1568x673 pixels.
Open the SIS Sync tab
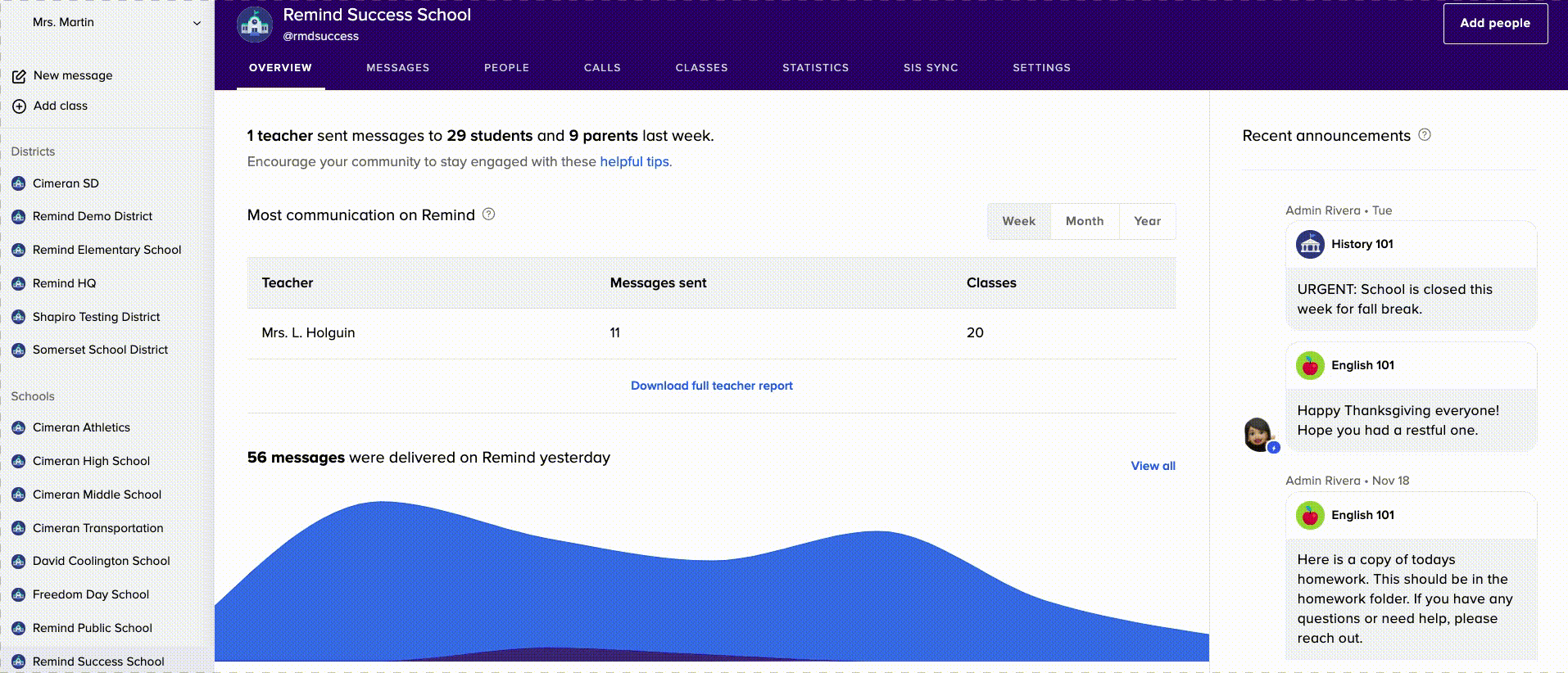[x=931, y=68]
